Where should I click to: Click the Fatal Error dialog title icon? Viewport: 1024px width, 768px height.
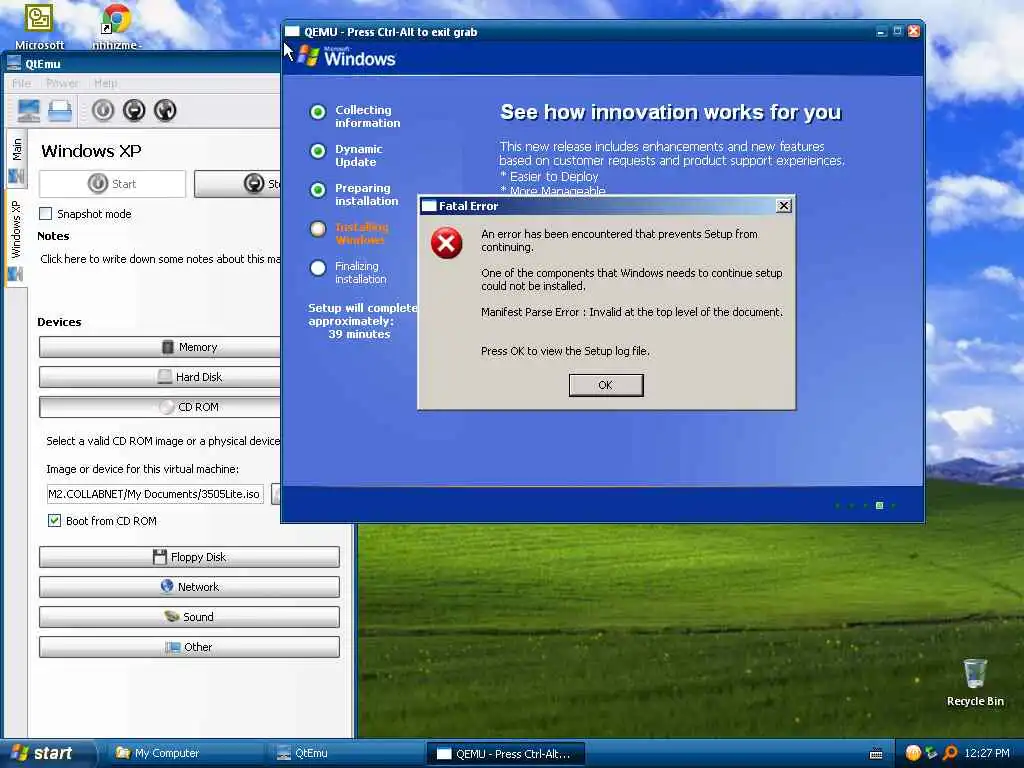tap(429, 206)
